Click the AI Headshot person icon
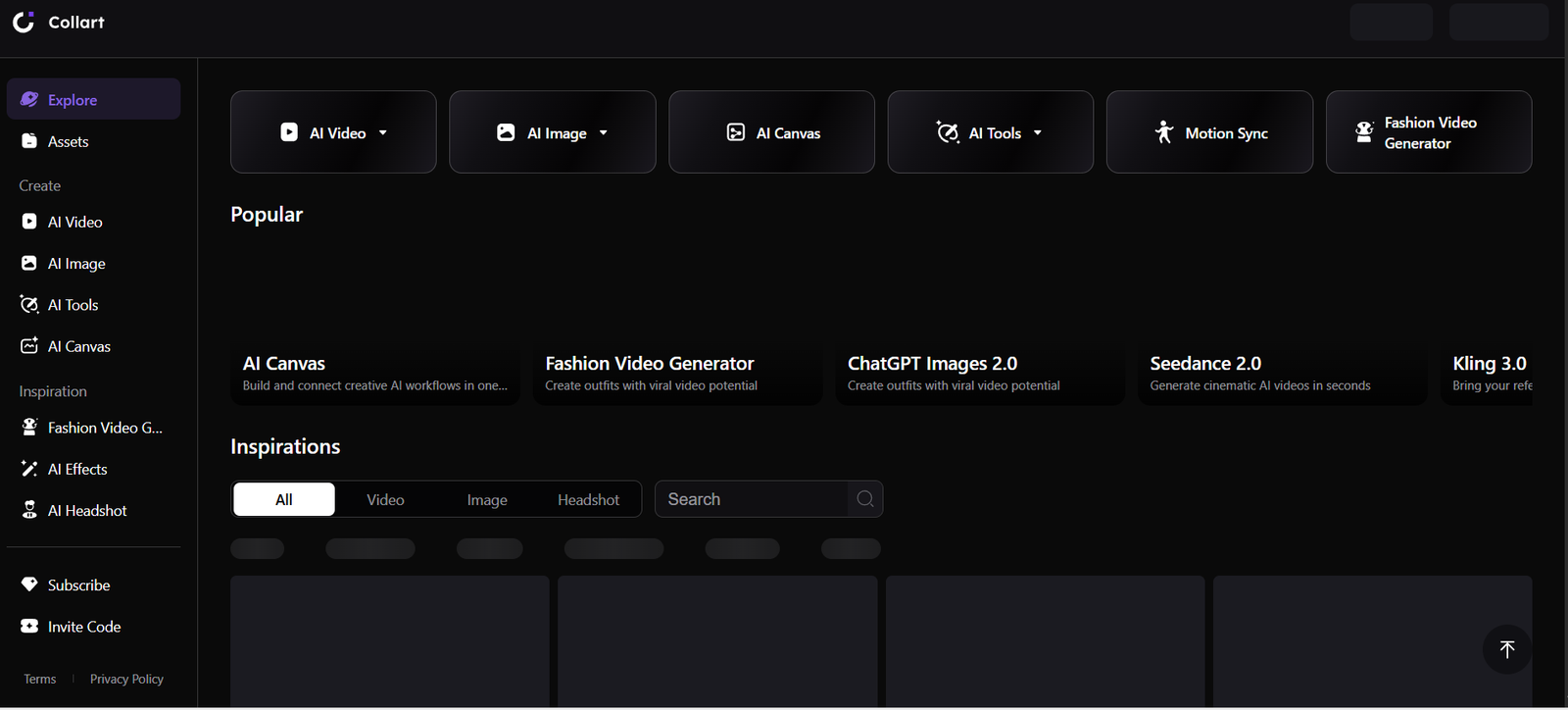This screenshot has width=1568, height=710. click(29, 510)
